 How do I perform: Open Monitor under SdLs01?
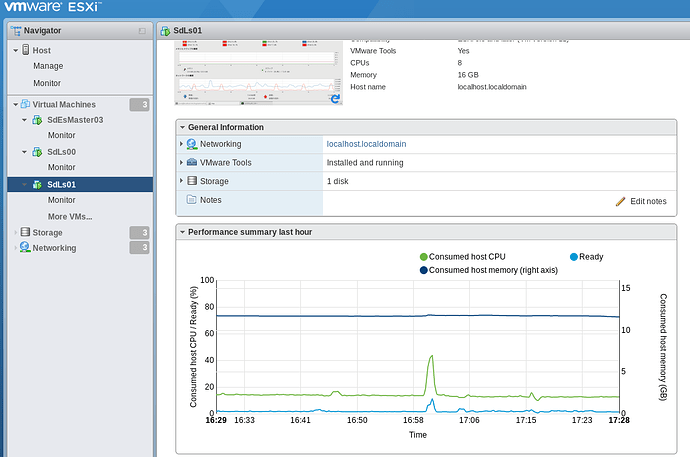62,200
